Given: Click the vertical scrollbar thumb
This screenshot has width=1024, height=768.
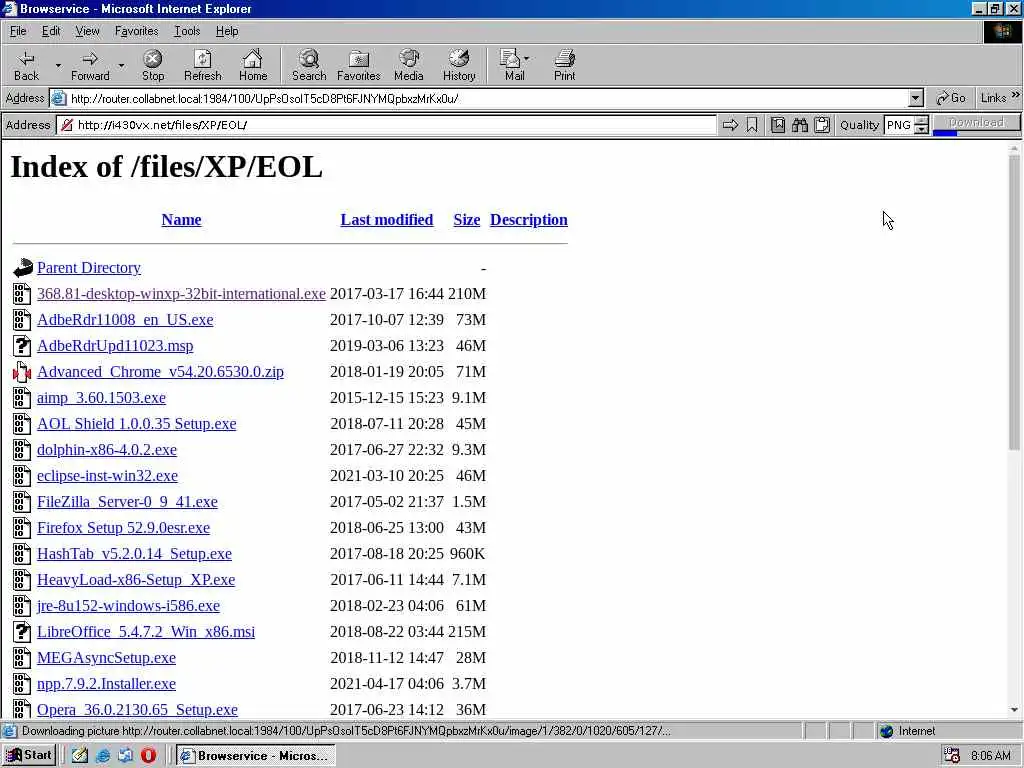Looking at the screenshot, I should pyautogui.click(x=1014, y=304).
